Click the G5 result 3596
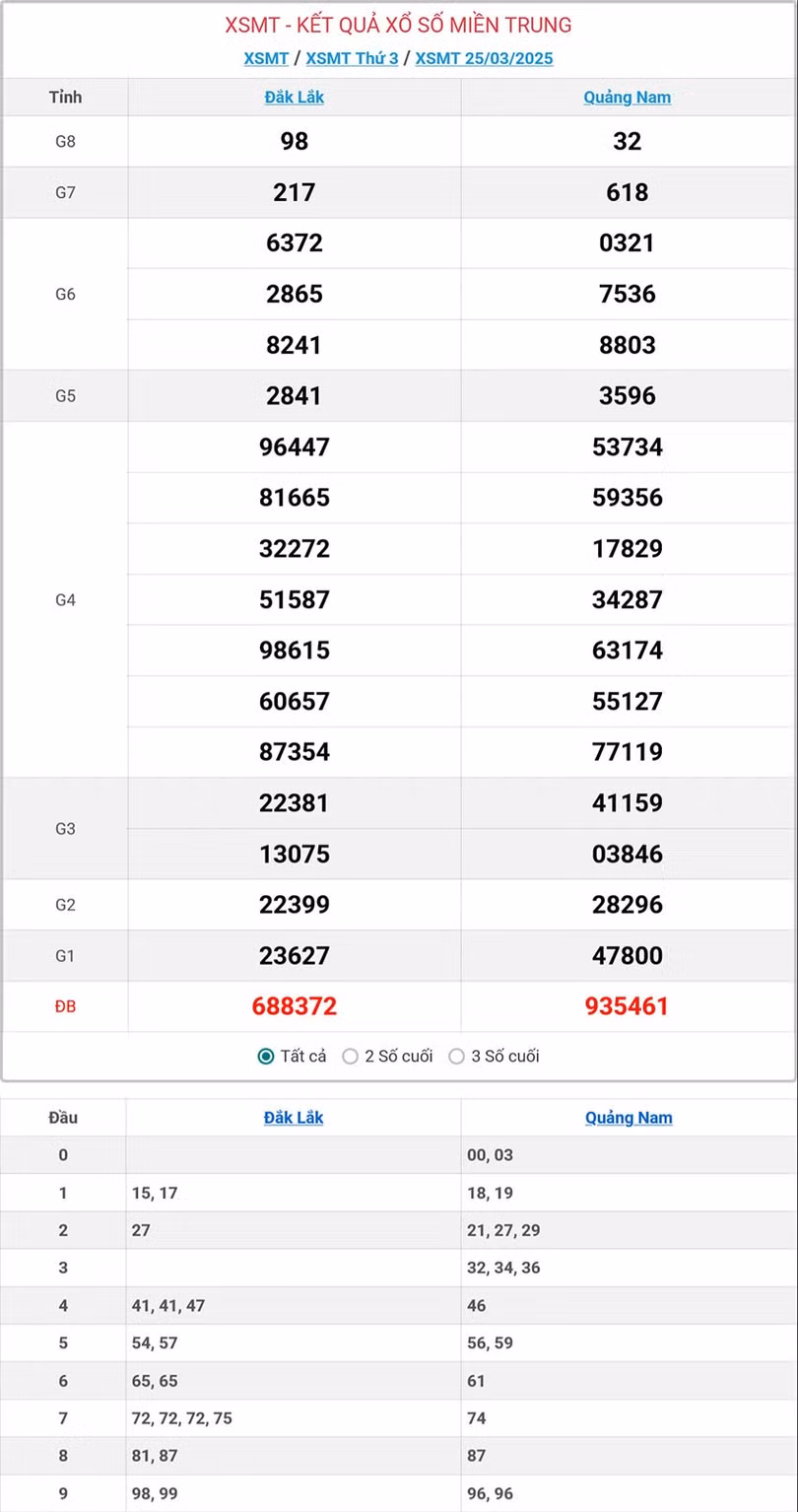798x1512 pixels. pos(627,396)
